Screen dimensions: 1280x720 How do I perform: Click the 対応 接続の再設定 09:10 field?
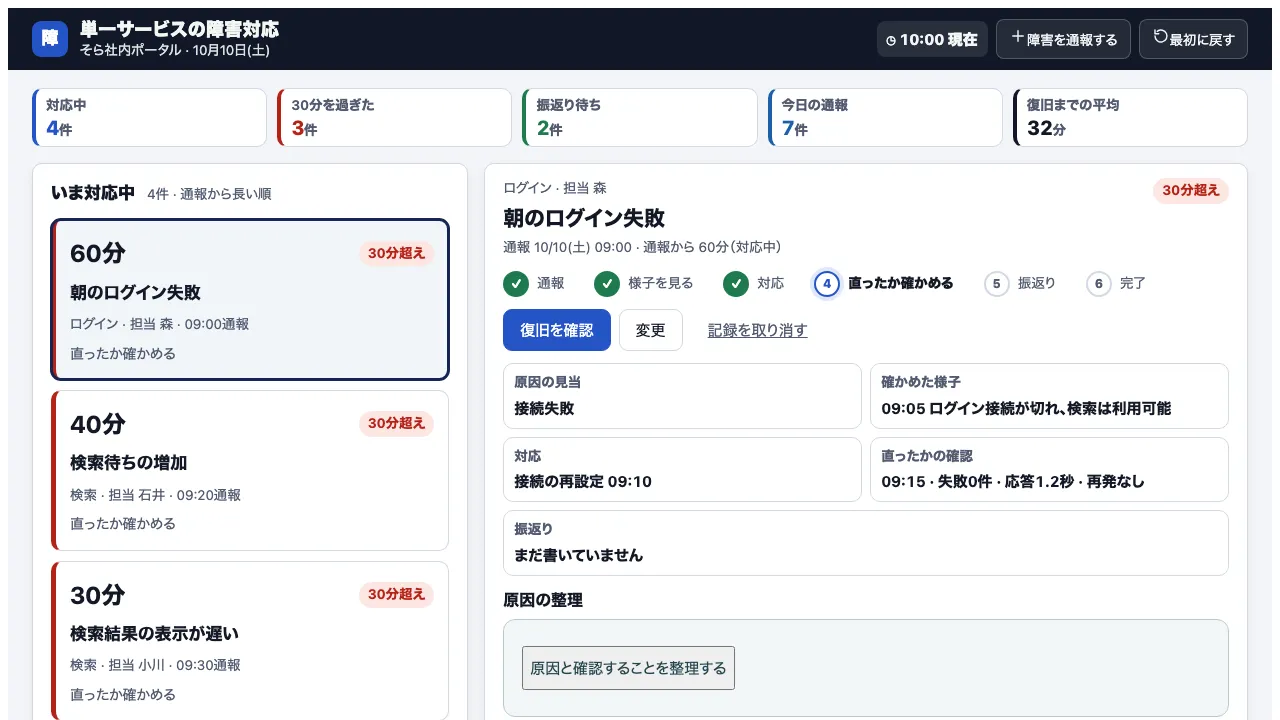pos(682,469)
